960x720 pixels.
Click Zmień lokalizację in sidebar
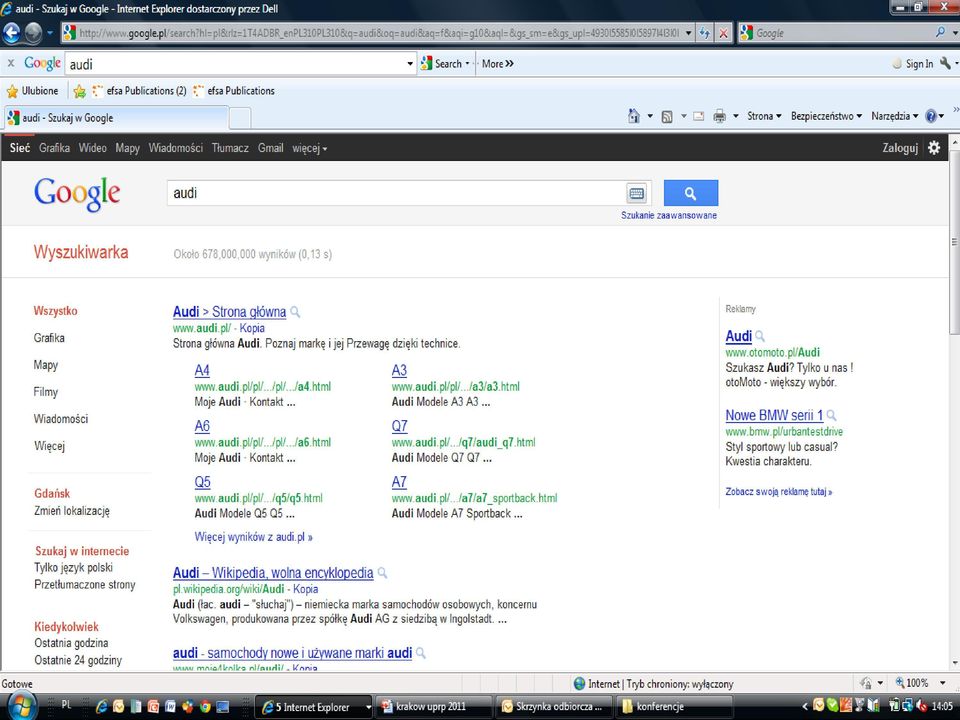pyautogui.click(x=72, y=511)
